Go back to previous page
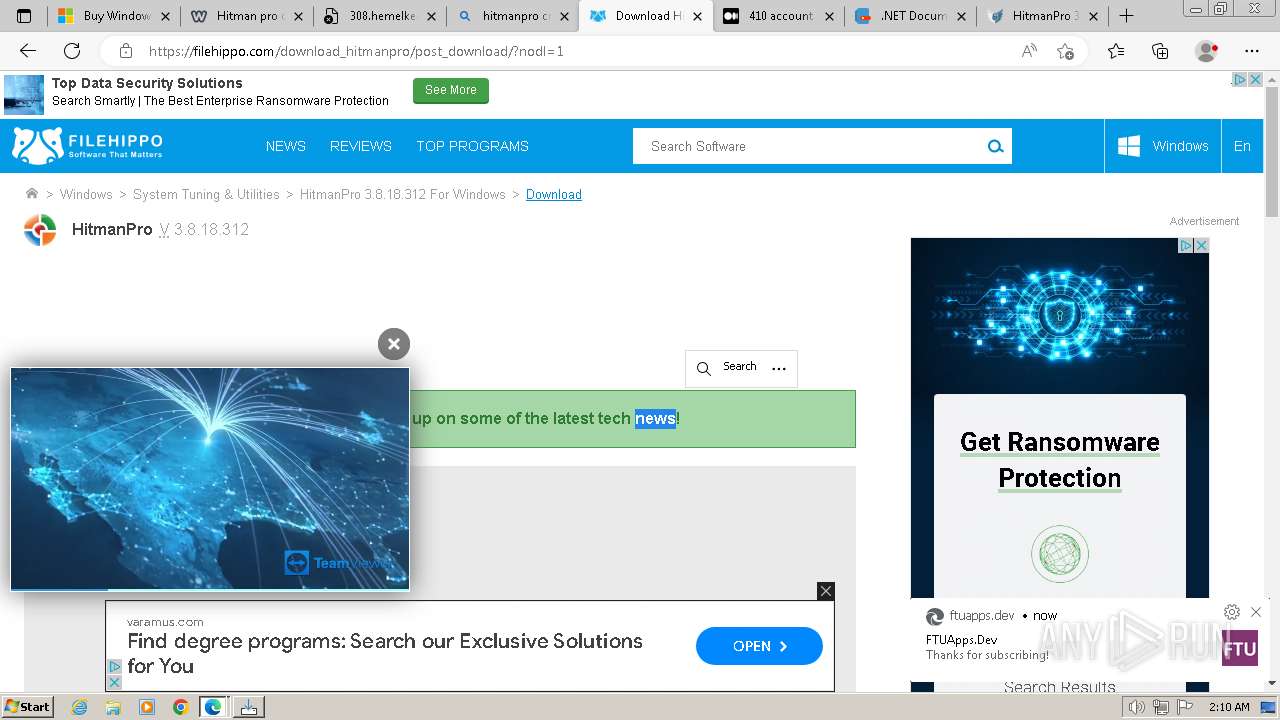 tap(28, 51)
